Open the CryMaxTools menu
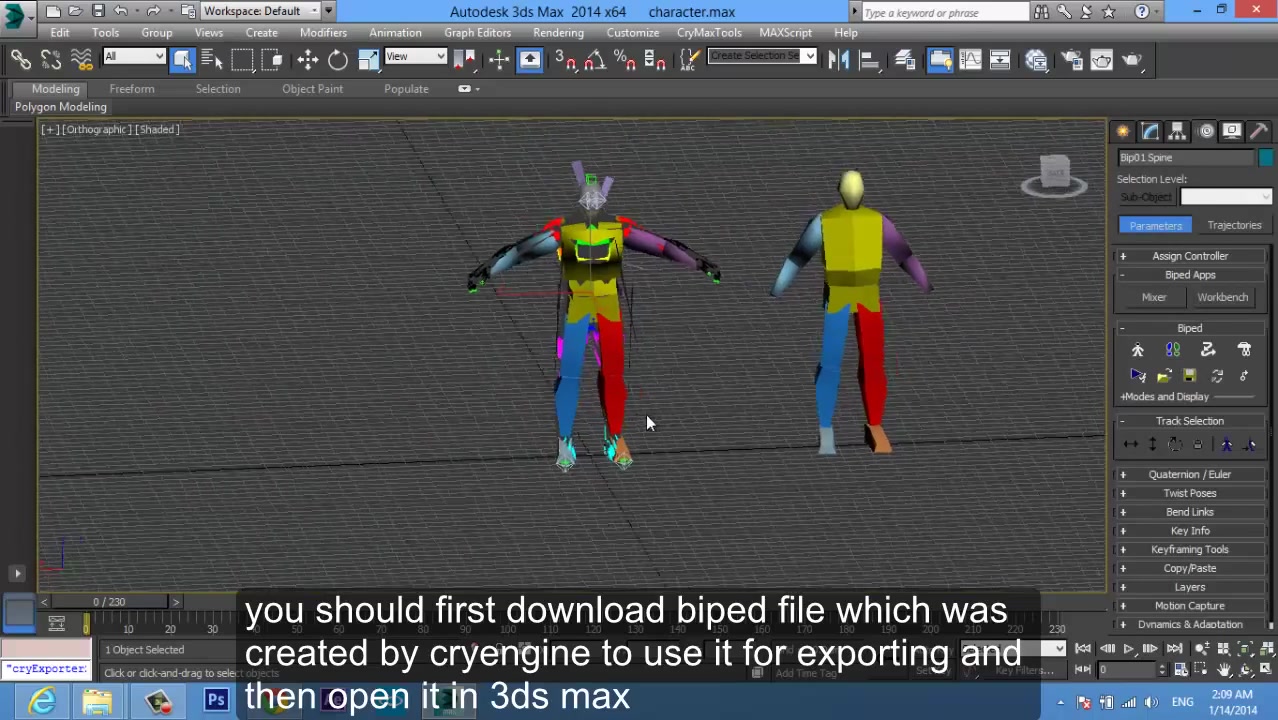1278x720 pixels. pos(708,32)
